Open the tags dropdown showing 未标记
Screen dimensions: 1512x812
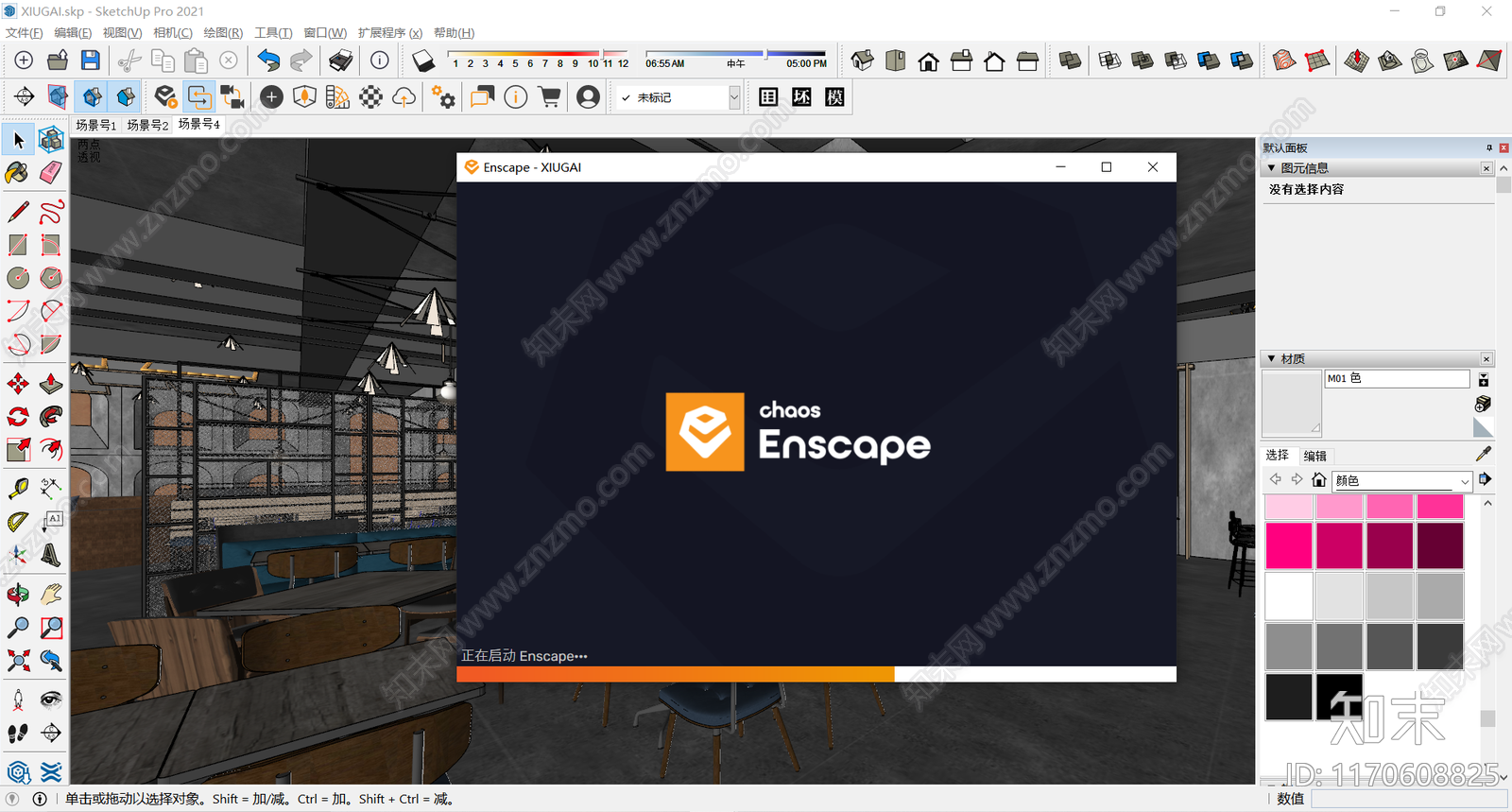point(679,97)
